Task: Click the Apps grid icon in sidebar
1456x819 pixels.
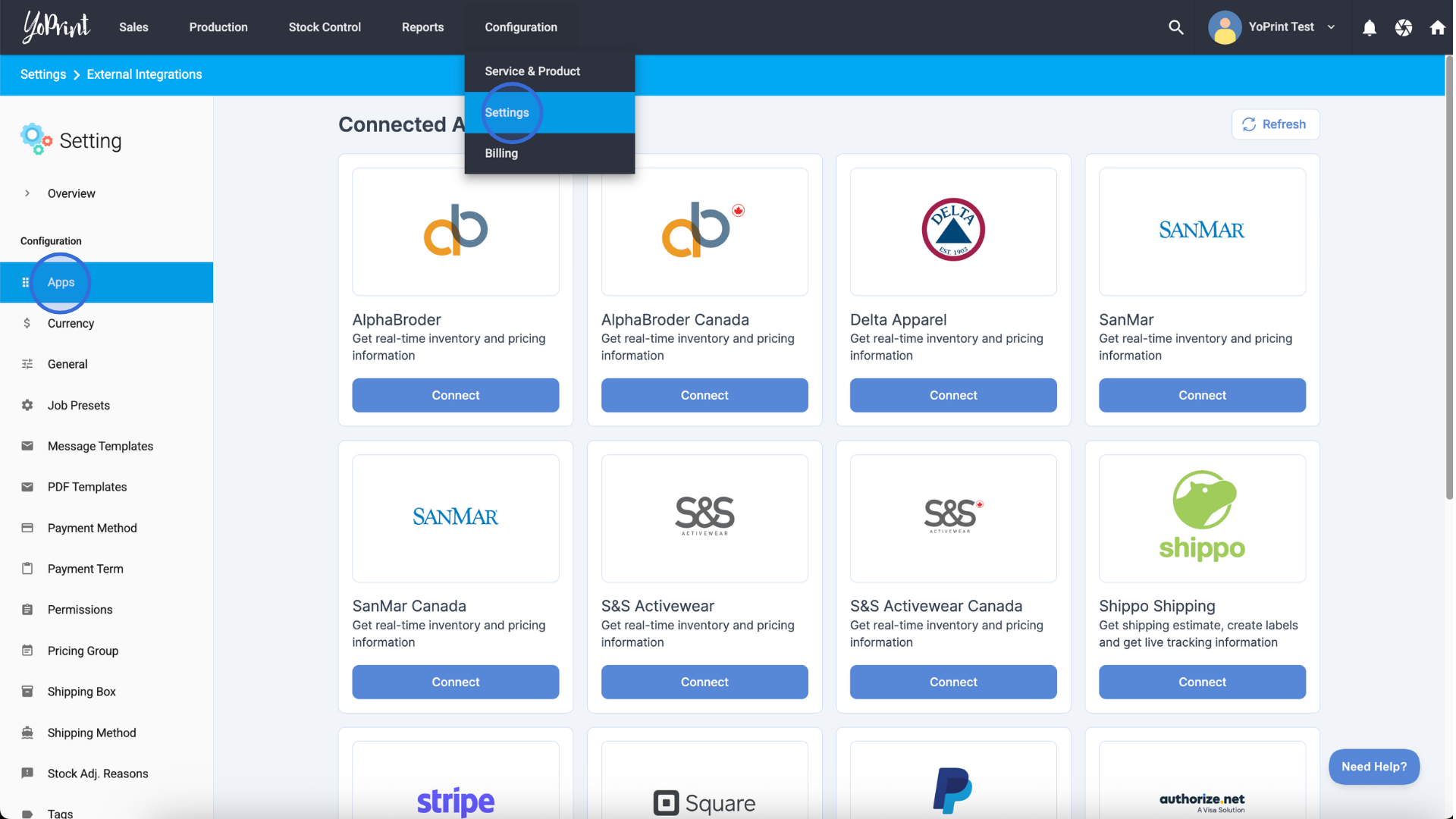Action: [x=26, y=282]
